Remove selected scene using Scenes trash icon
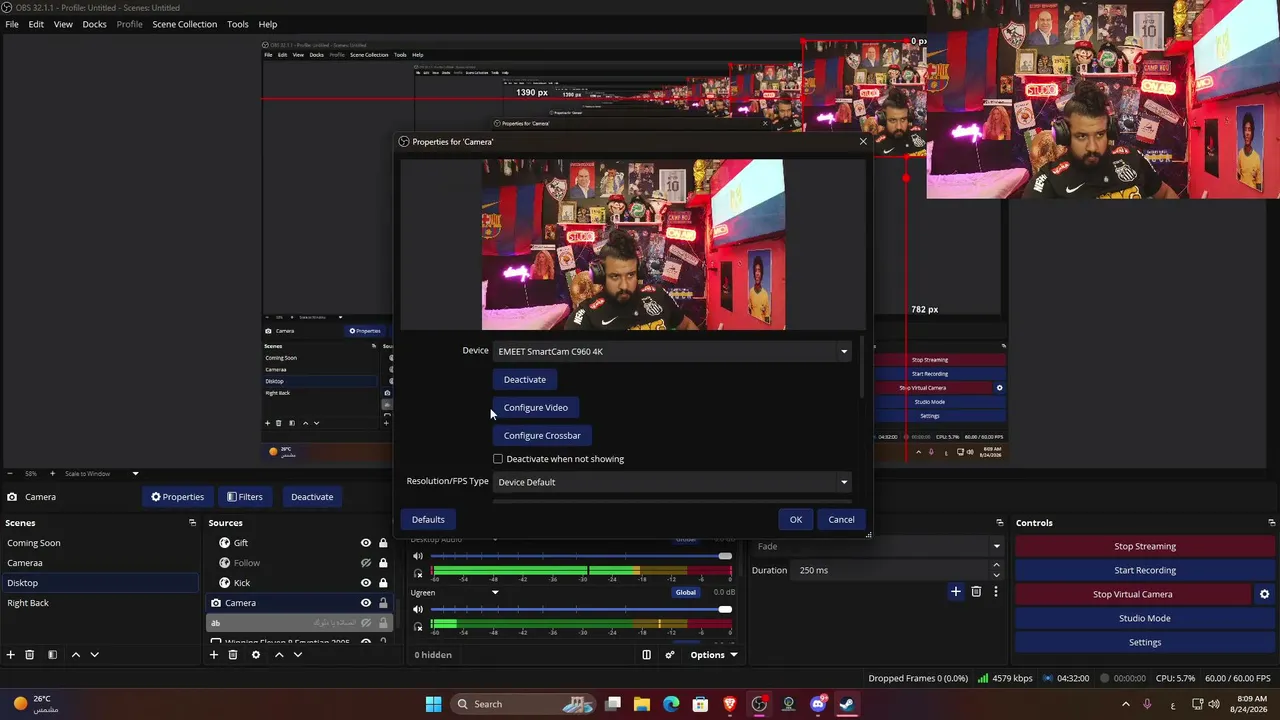 click(x=30, y=655)
